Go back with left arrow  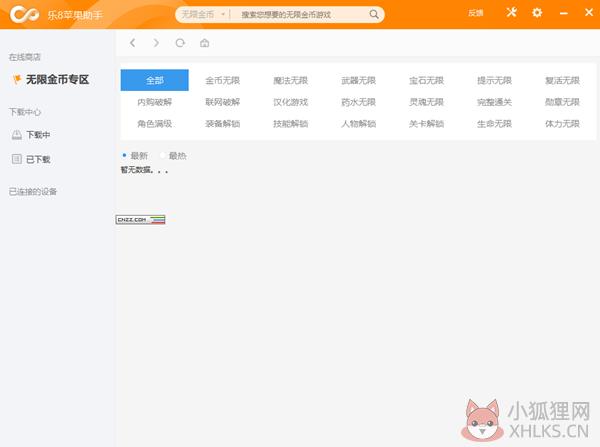pos(133,43)
